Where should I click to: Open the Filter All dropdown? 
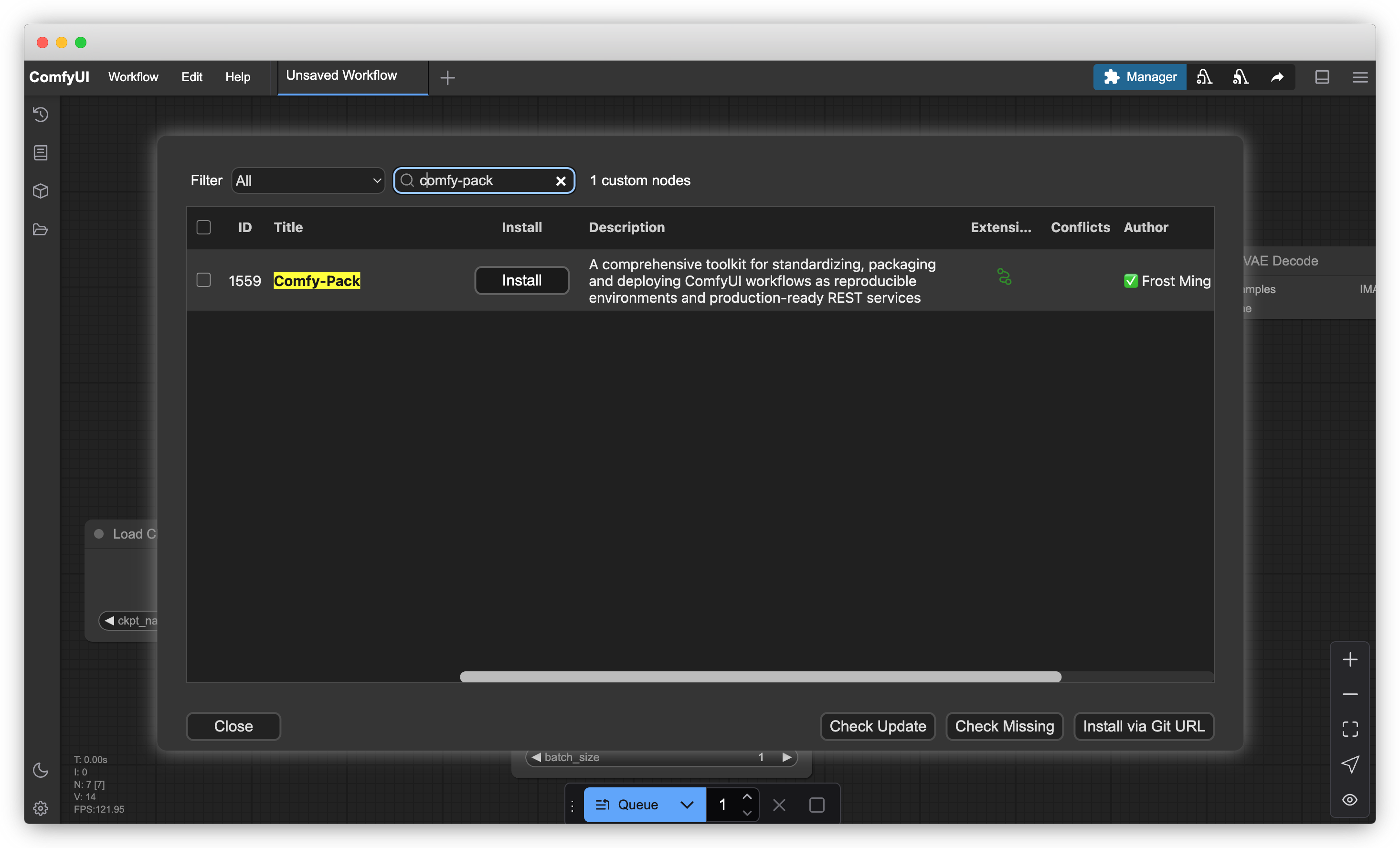[308, 180]
